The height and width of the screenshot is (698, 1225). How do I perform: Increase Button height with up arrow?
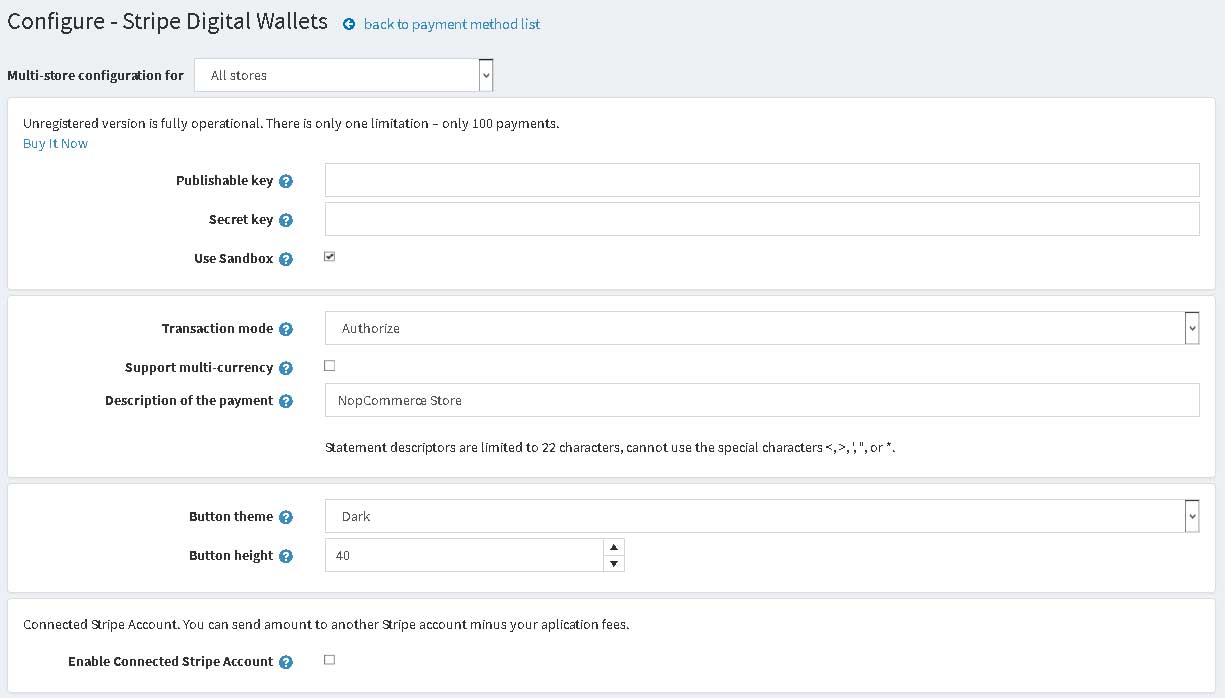614,547
